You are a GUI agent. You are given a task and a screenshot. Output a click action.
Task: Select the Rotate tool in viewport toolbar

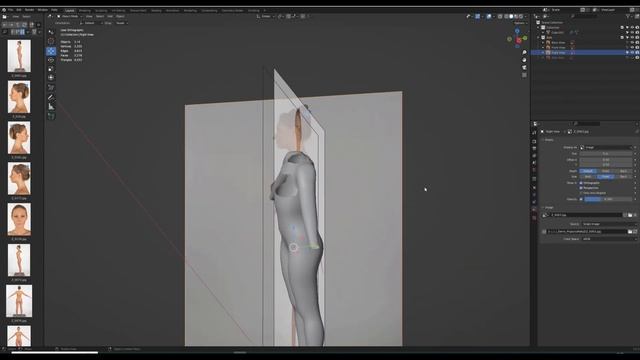click(51, 60)
